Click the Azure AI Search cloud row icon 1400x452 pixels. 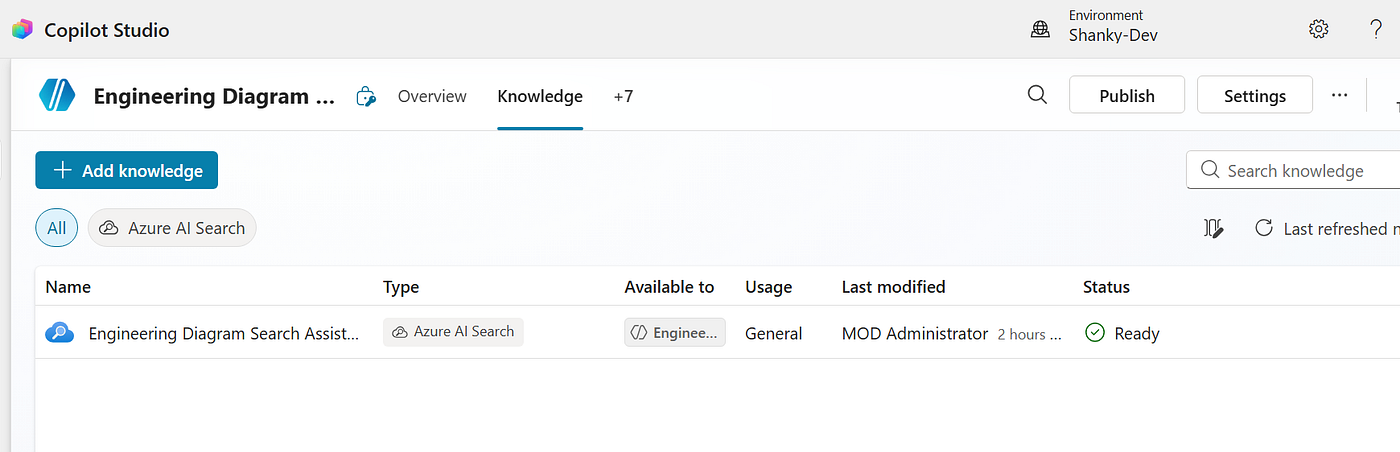pyautogui.click(x=60, y=333)
